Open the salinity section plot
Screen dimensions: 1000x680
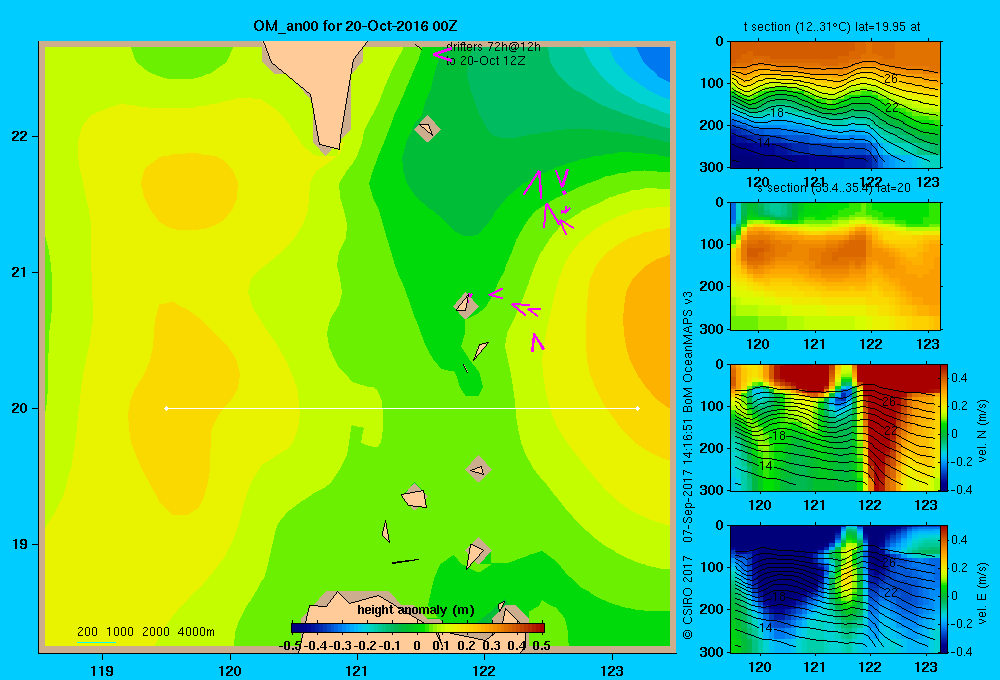835,266
